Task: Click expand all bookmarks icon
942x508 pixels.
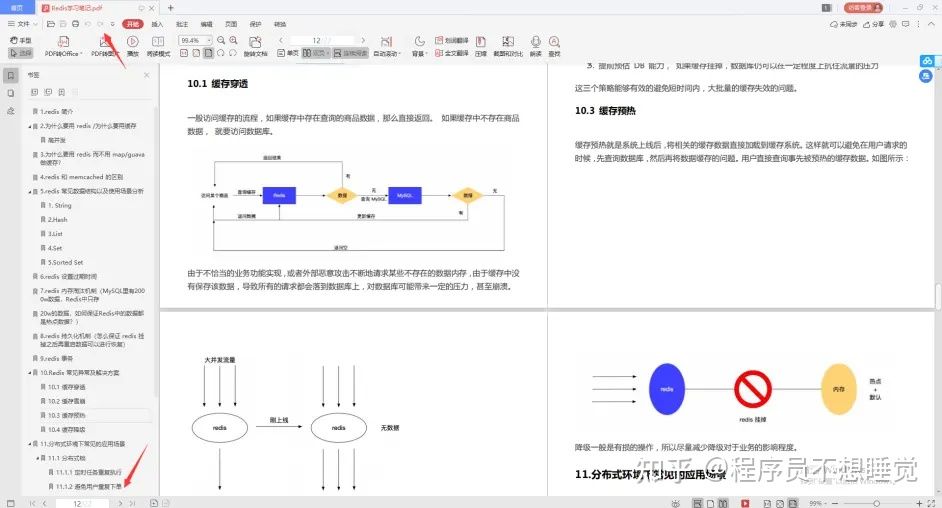Action: tap(34, 92)
